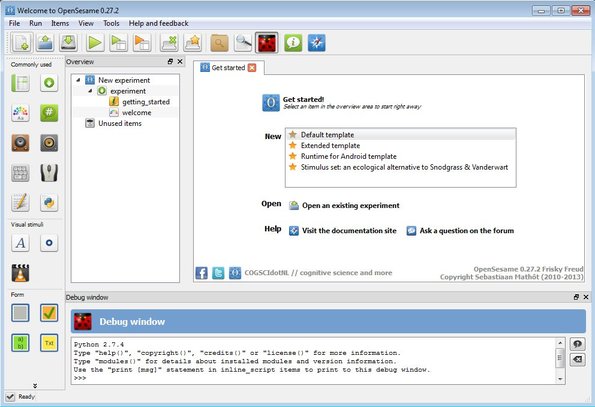Open the Items menu
Viewport: 595px width, 407px height.
(x=60, y=23)
